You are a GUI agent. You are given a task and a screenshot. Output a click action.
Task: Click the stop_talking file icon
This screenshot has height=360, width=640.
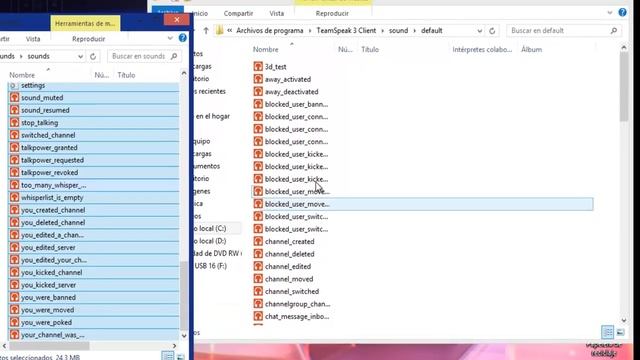tap(14, 122)
